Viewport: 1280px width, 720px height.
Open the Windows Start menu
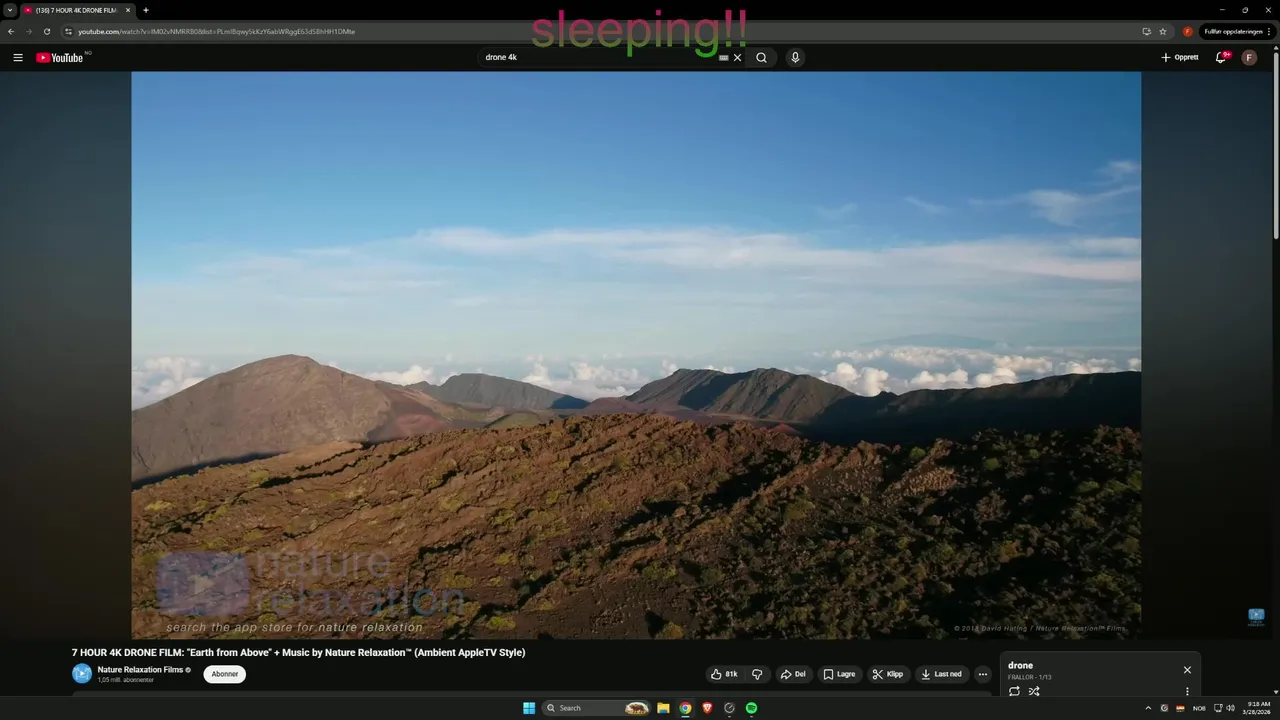529,708
